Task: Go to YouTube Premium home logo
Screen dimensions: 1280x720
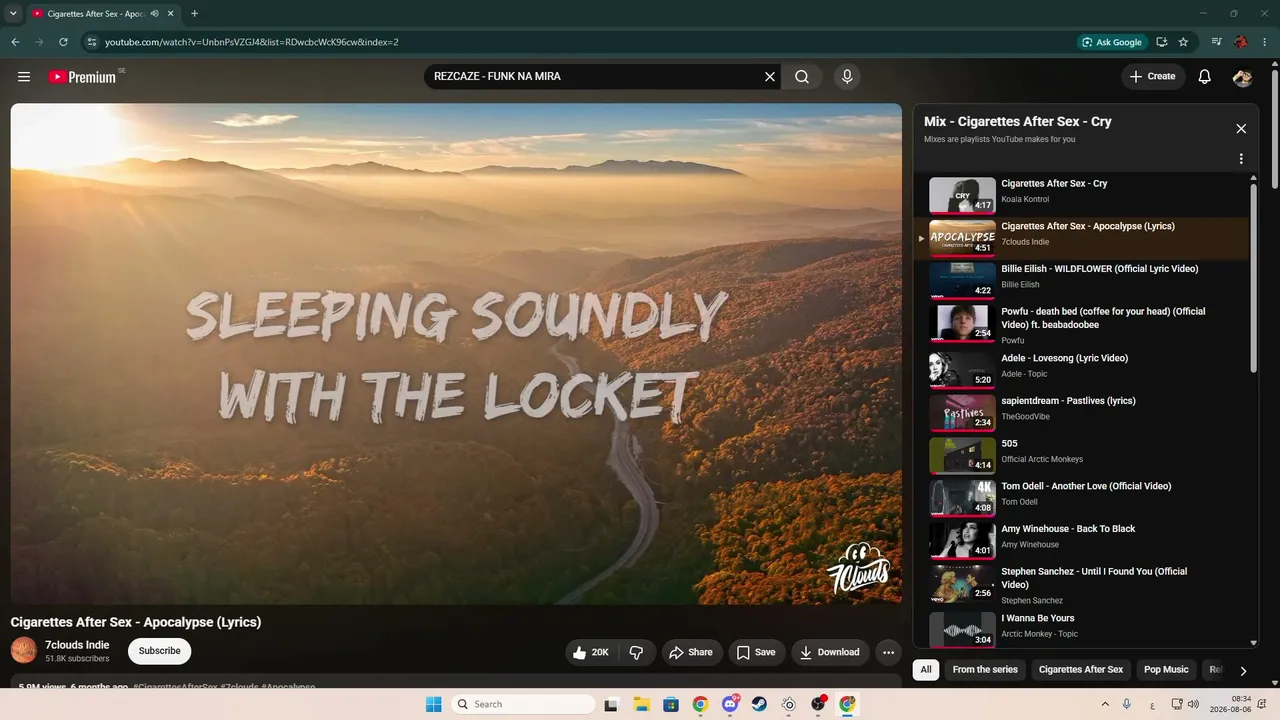Action: [82, 77]
